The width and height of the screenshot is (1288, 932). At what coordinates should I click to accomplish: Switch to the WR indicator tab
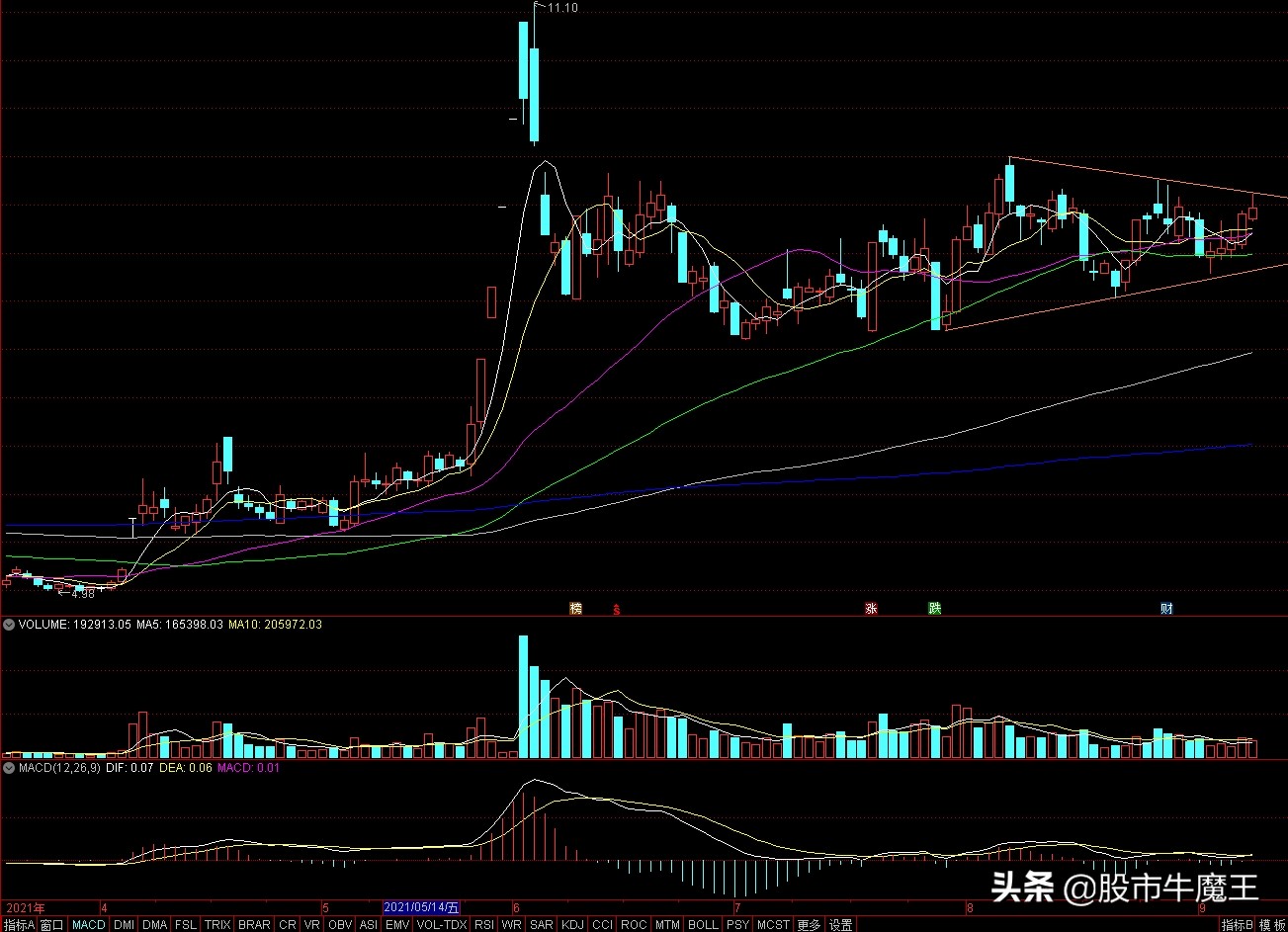click(x=512, y=925)
